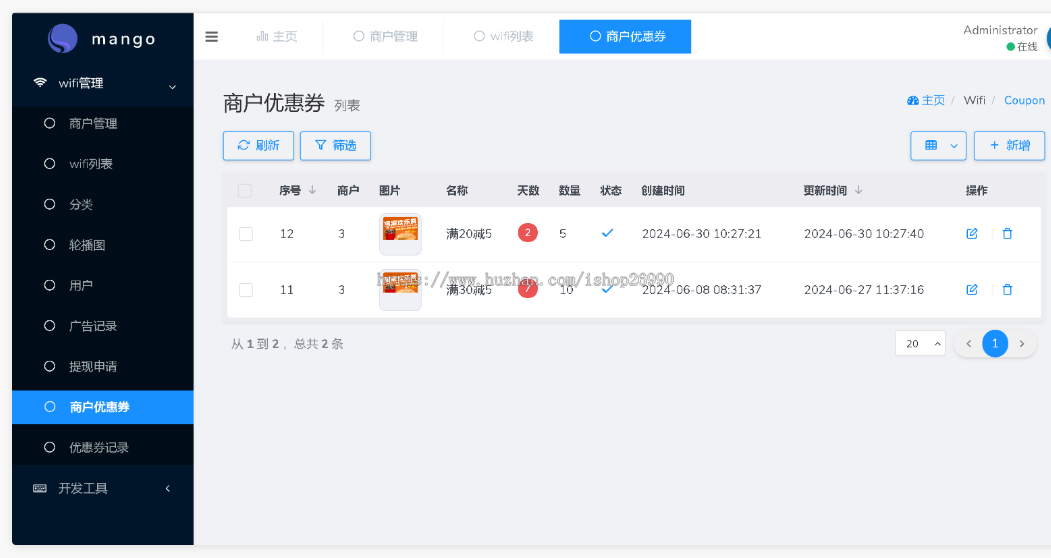Collapse the wifi管理 sidebar menu
Screen dimensions: 1051x558
click(x=103, y=83)
